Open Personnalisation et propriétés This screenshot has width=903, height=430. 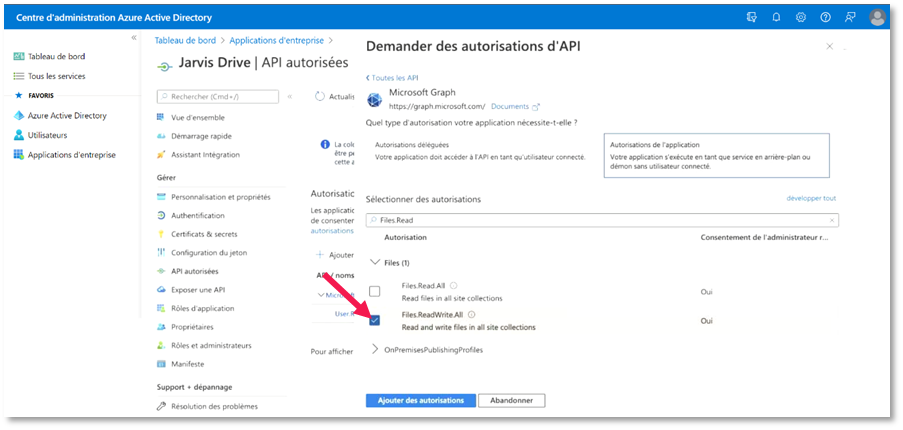[x=221, y=197]
